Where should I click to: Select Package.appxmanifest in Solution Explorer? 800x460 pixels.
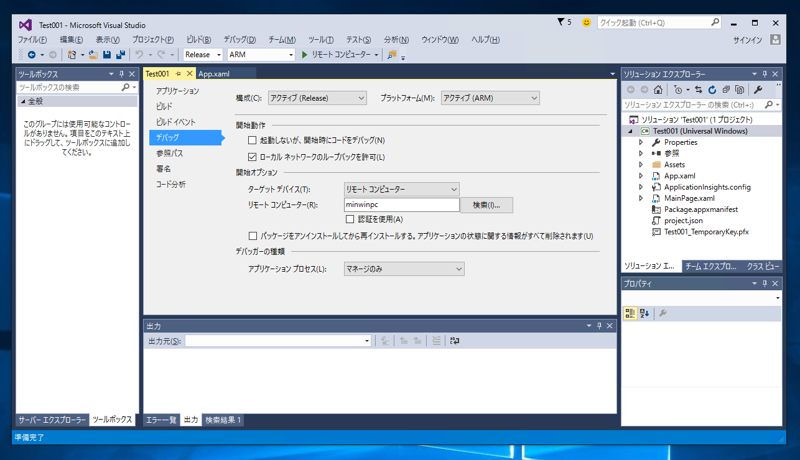701,210
